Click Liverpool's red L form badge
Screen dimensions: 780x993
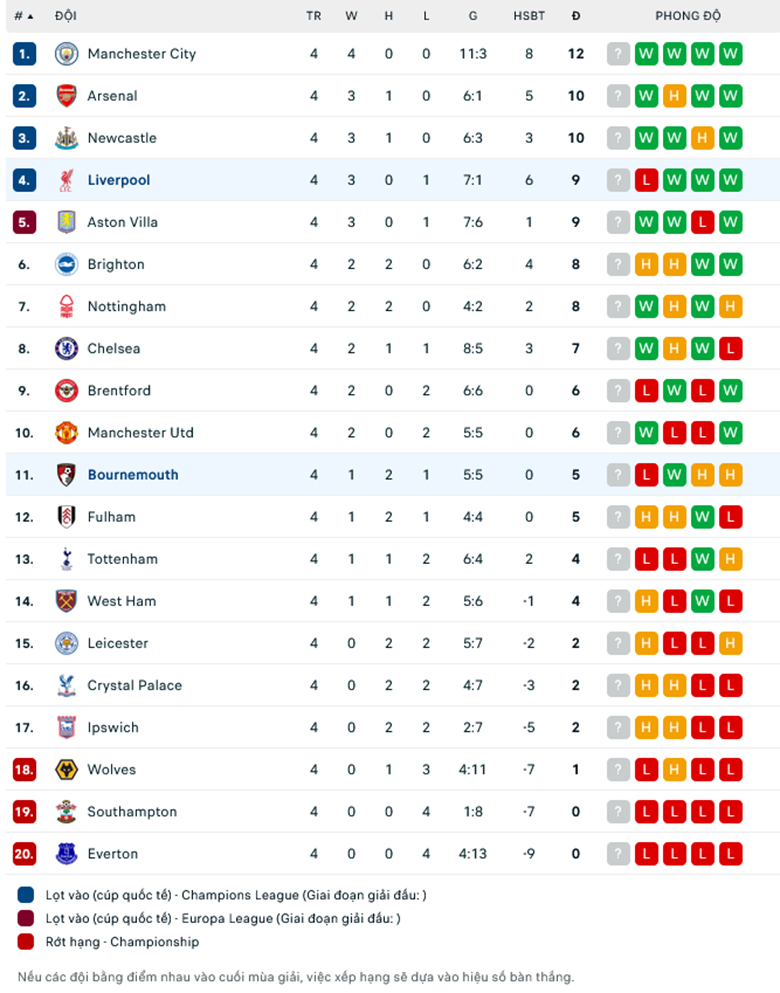coord(646,180)
